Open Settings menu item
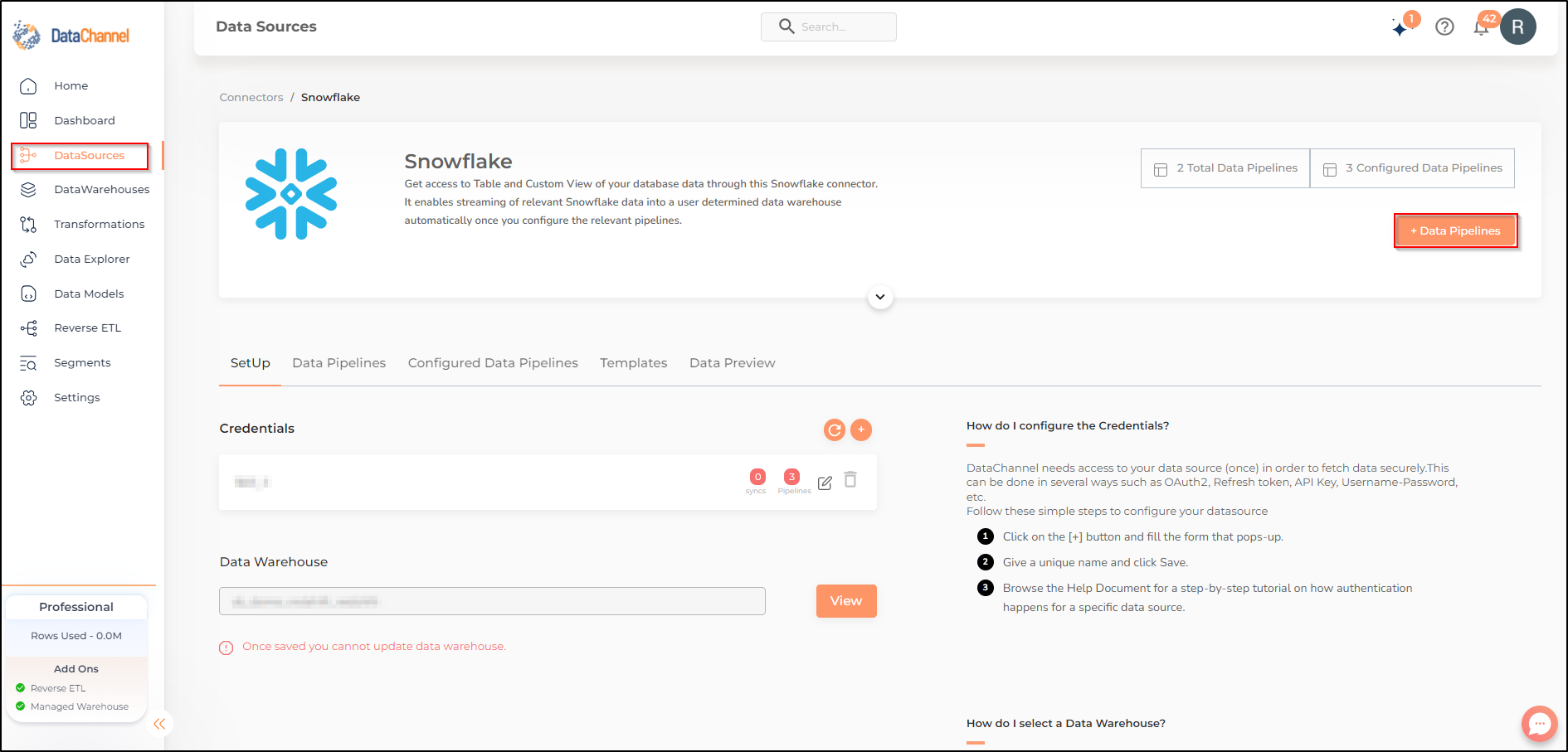Viewport: 1568px width, 752px height. point(77,398)
